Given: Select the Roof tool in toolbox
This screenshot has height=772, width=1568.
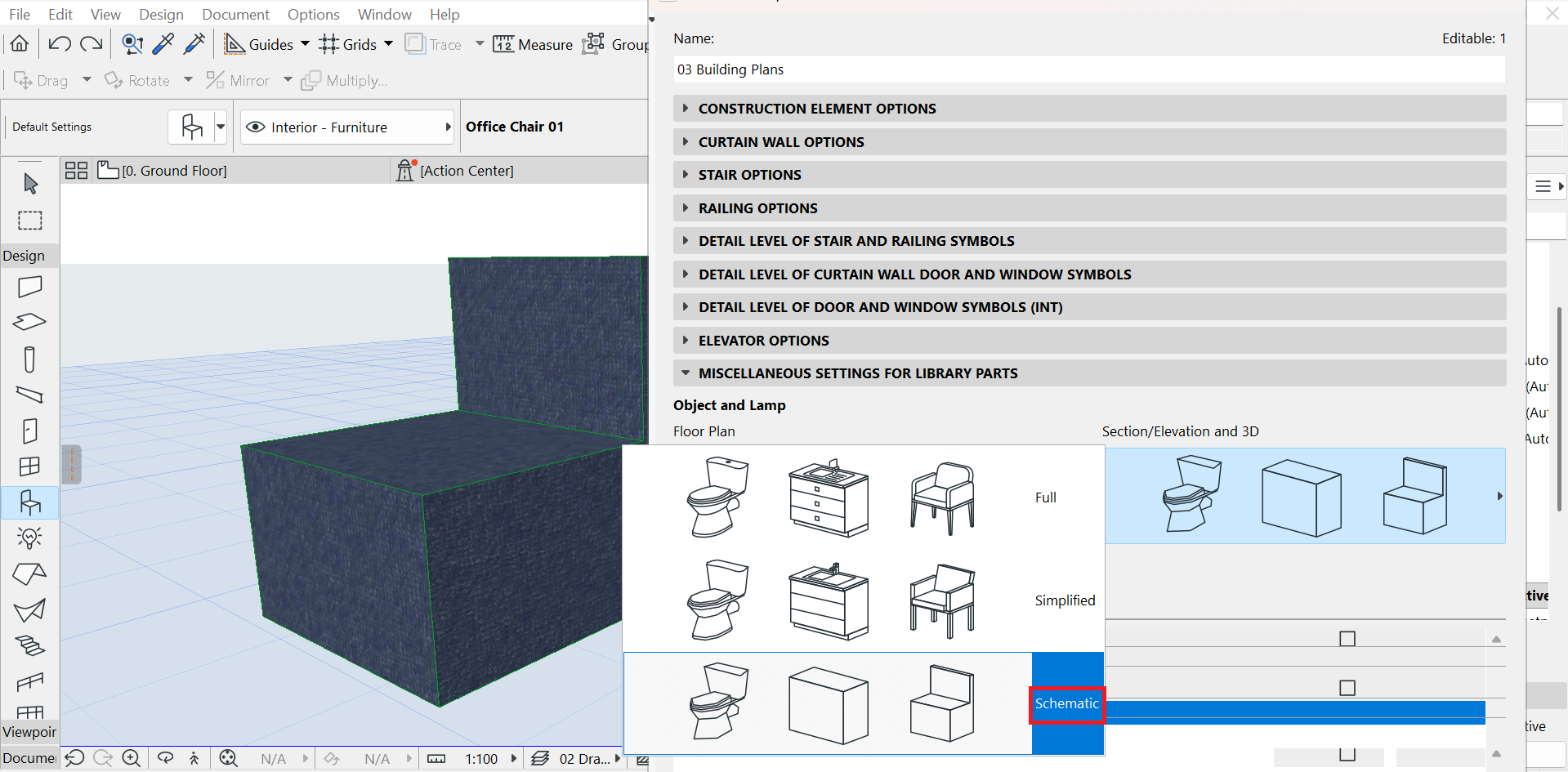Looking at the screenshot, I should pyautogui.click(x=30, y=574).
